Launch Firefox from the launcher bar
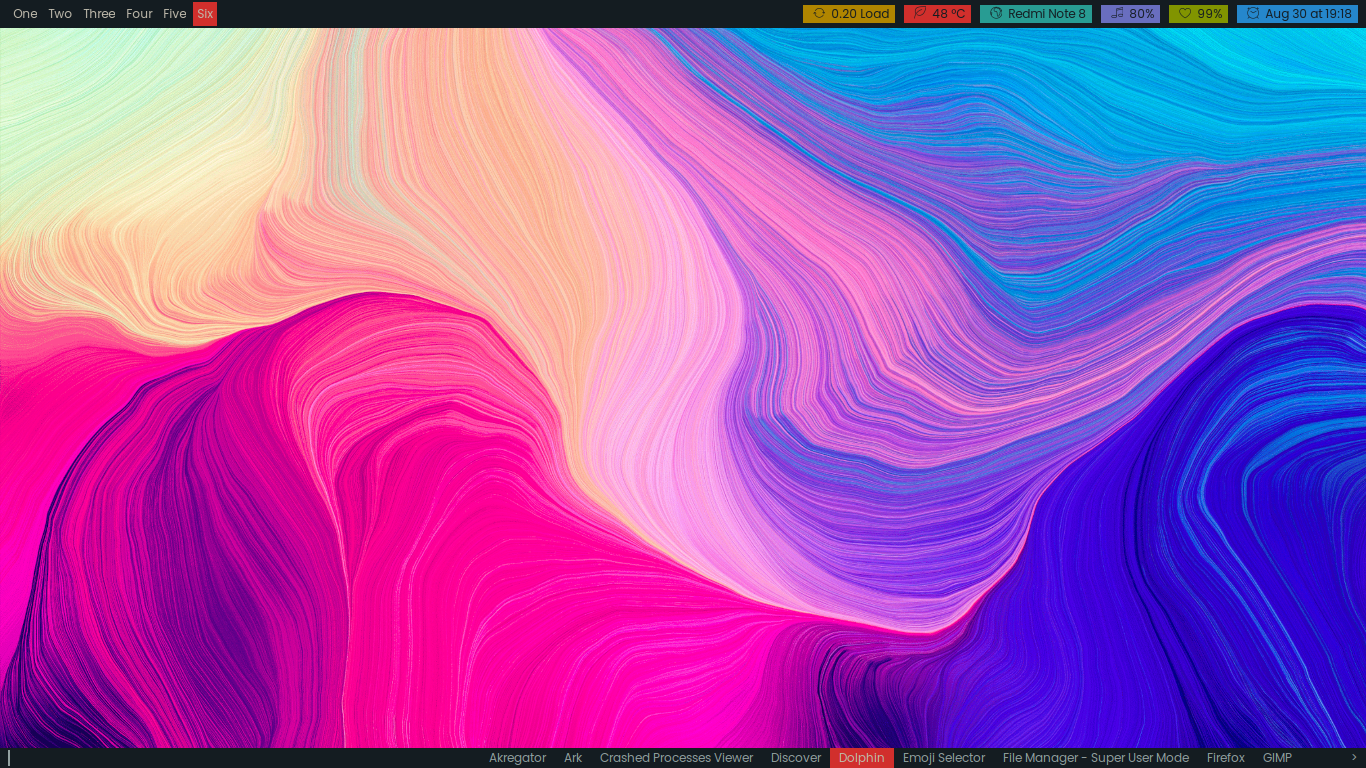Image resolution: width=1366 pixels, height=768 pixels. (x=1226, y=758)
